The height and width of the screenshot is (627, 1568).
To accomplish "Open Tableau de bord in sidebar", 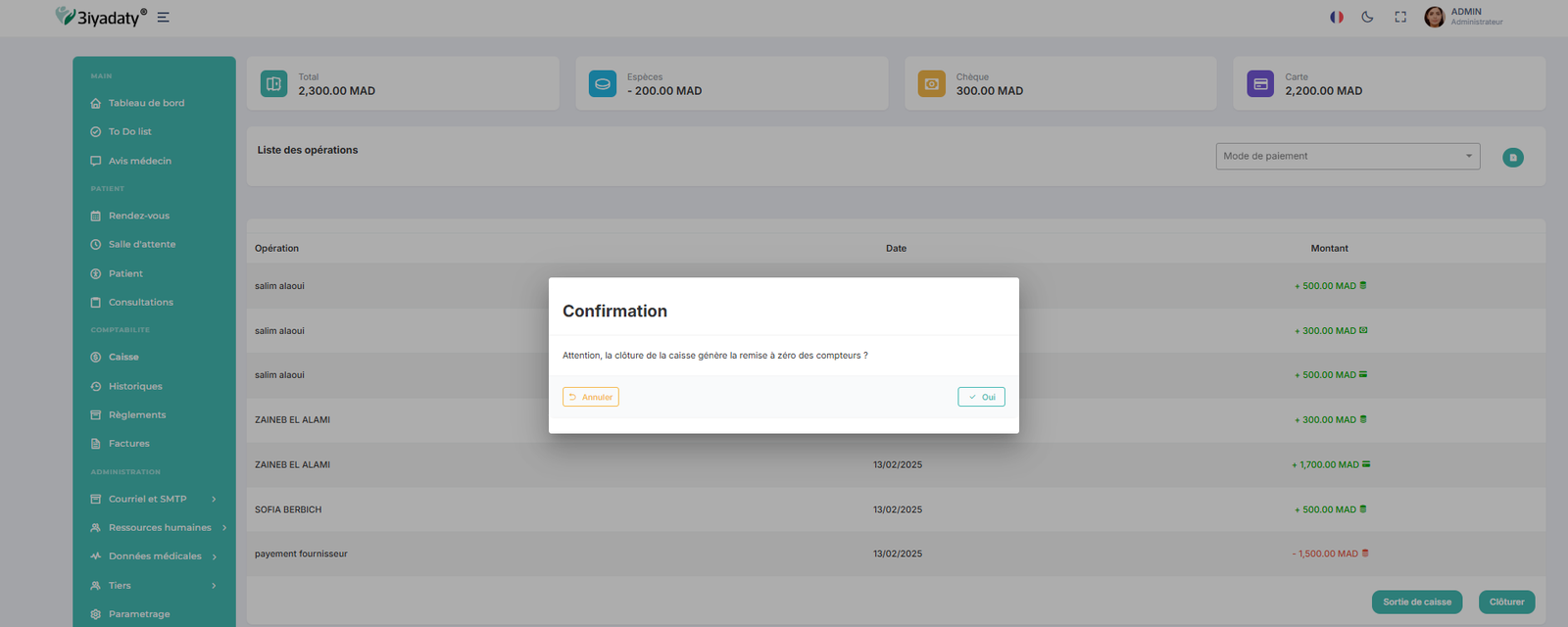I will coord(146,103).
